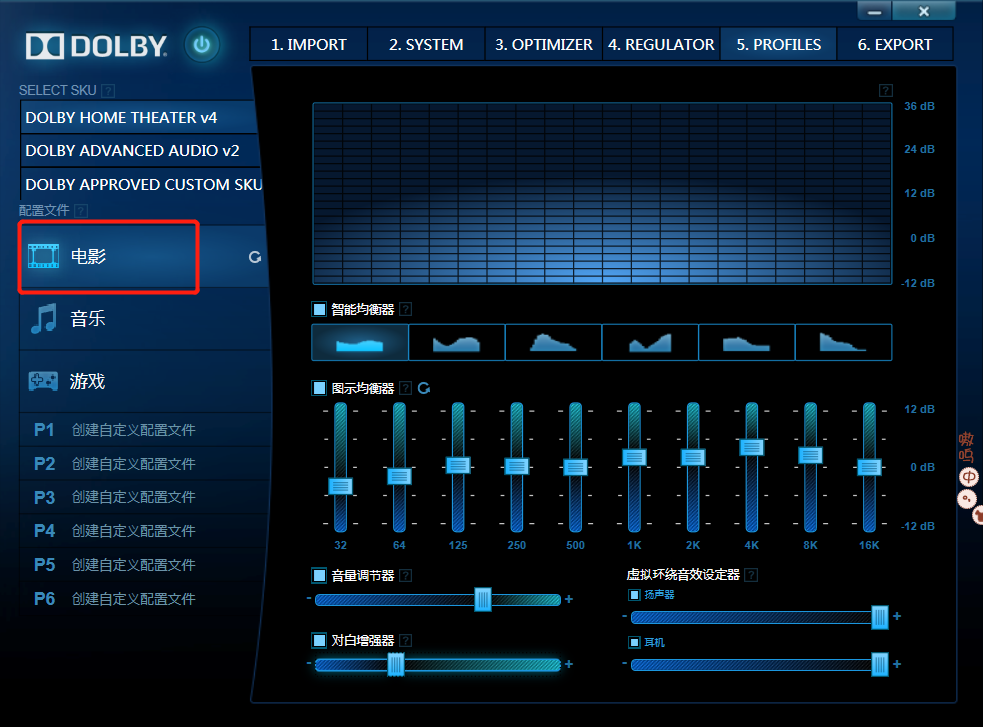The height and width of the screenshot is (727, 983).
Task: Create custom profile P1
Action: click(144, 430)
